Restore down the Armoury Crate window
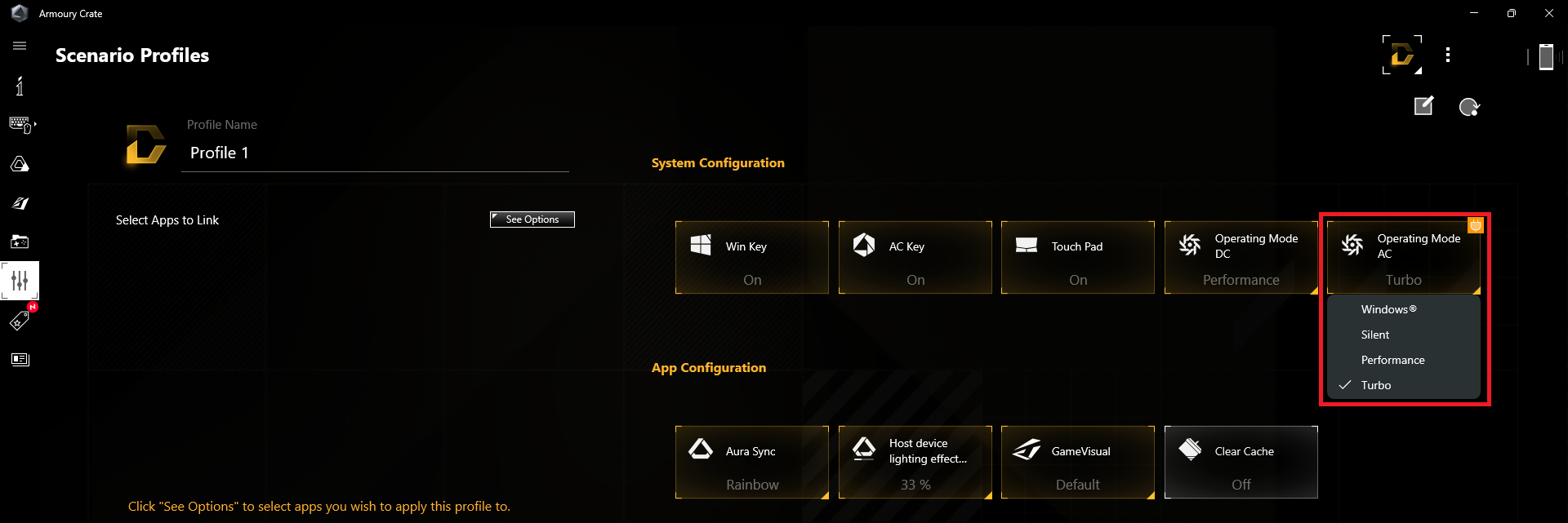This screenshot has height=523, width=1568. tap(1512, 13)
